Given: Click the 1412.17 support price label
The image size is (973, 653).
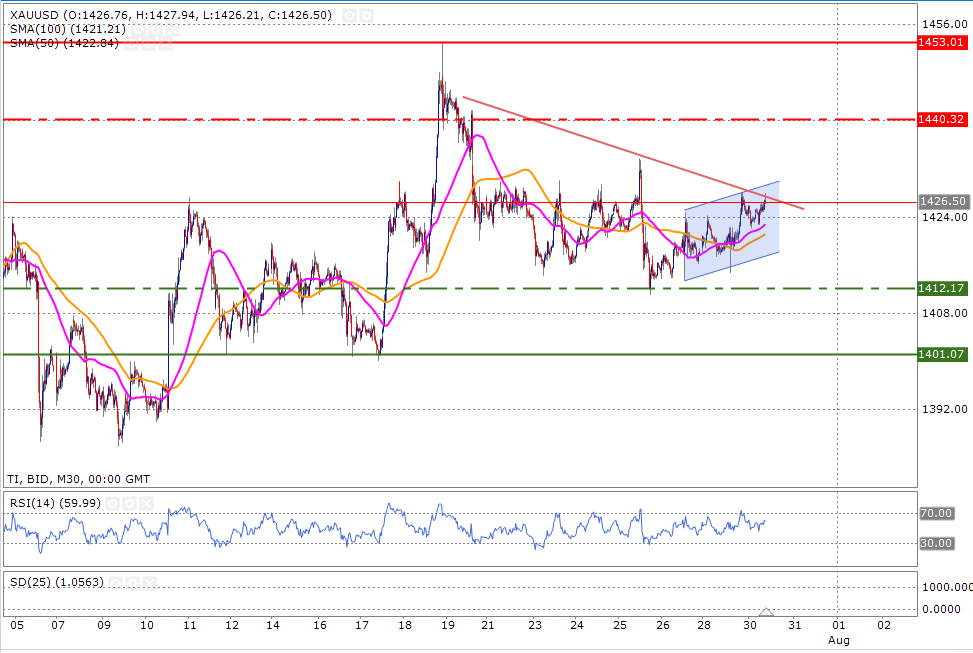Looking at the screenshot, I should (x=942, y=289).
